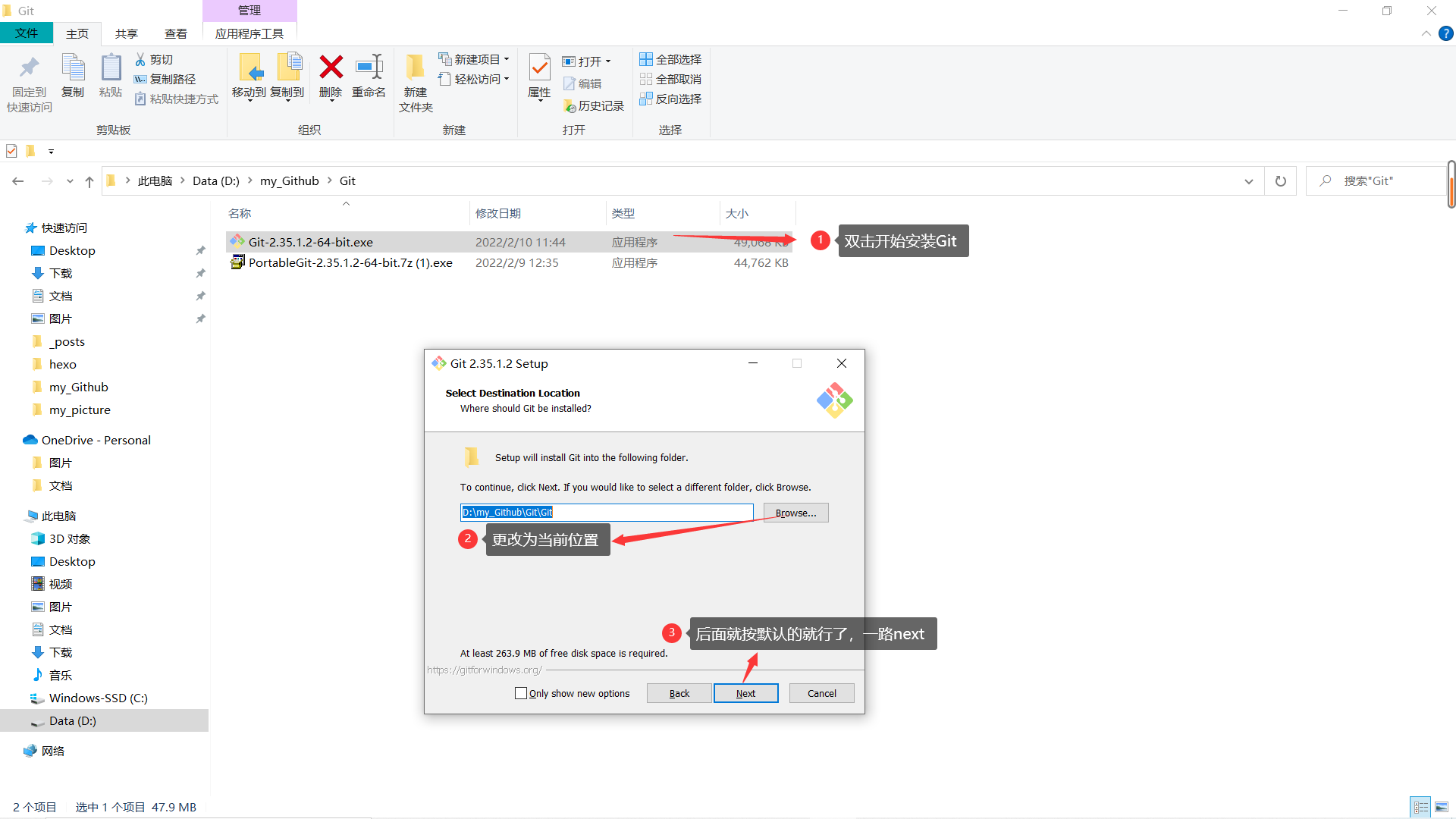Click the Git-2.35.1.2-64-bit.exe file icon

[237, 242]
